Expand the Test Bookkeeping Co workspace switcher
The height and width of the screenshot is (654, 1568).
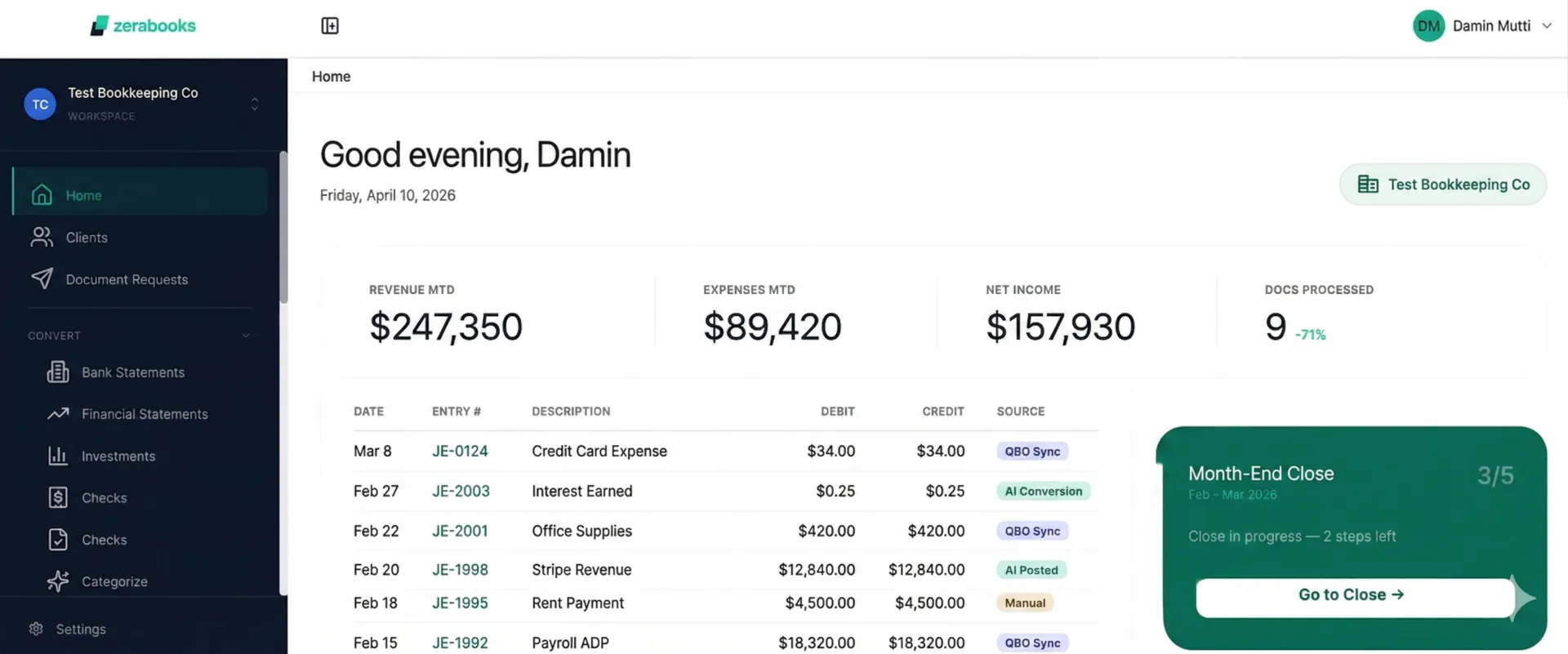(254, 104)
